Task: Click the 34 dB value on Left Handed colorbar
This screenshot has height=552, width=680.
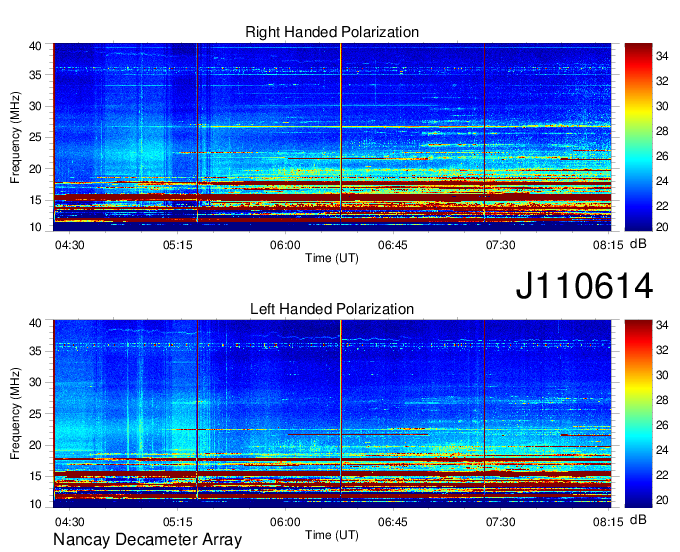Action: click(x=662, y=325)
